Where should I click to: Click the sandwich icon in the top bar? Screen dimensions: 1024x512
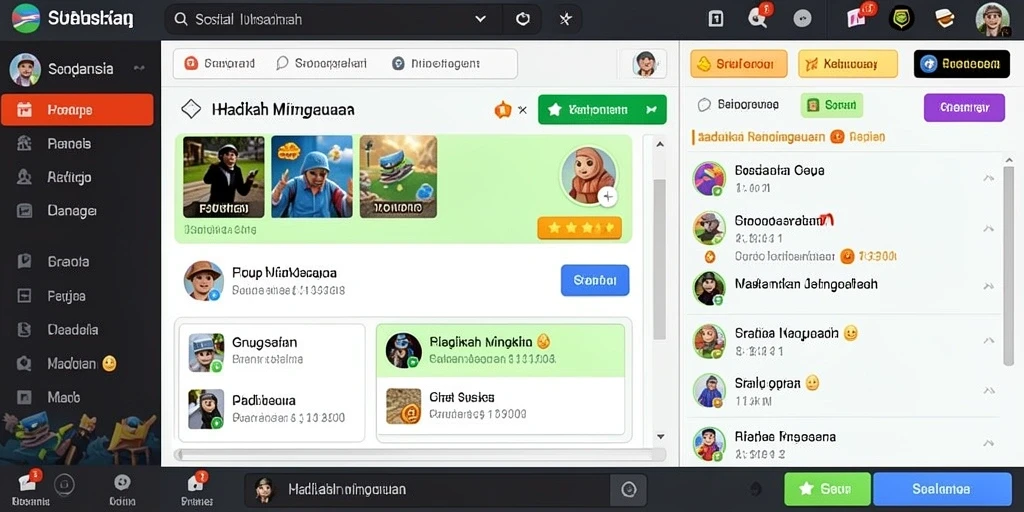click(944, 18)
